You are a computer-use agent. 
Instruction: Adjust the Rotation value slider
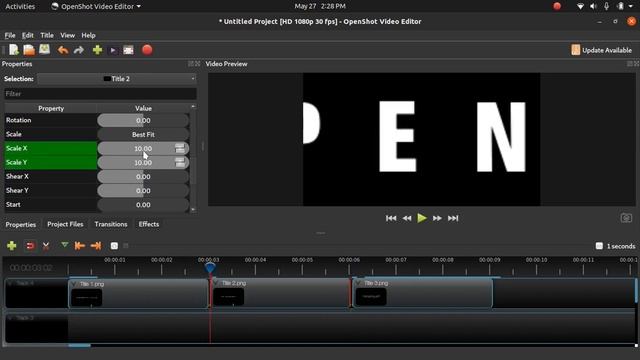coord(143,120)
